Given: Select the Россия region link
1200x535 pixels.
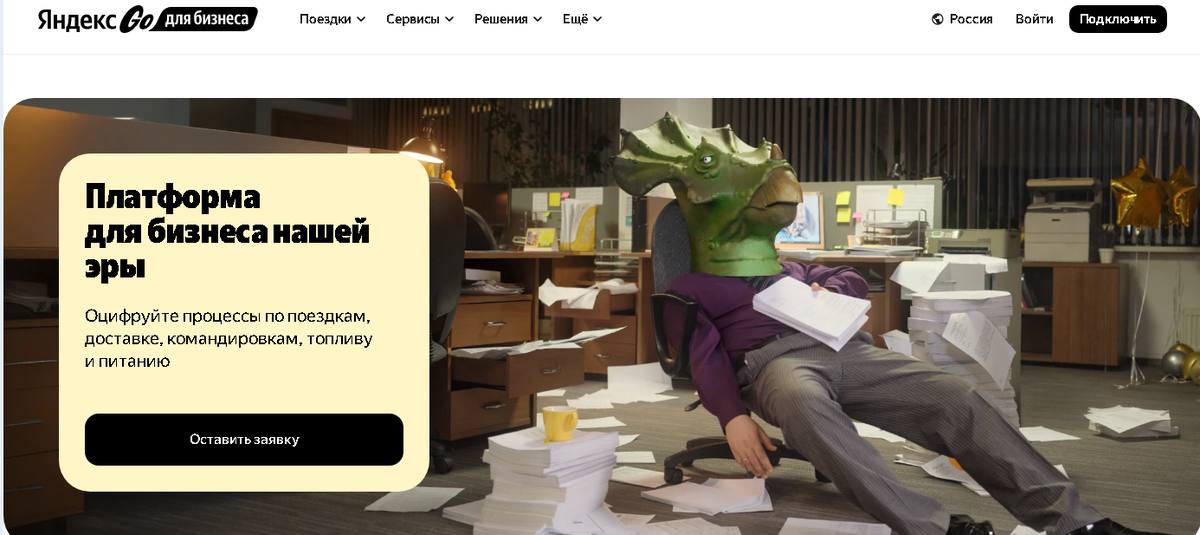Looking at the screenshot, I should click(x=971, y=19).
